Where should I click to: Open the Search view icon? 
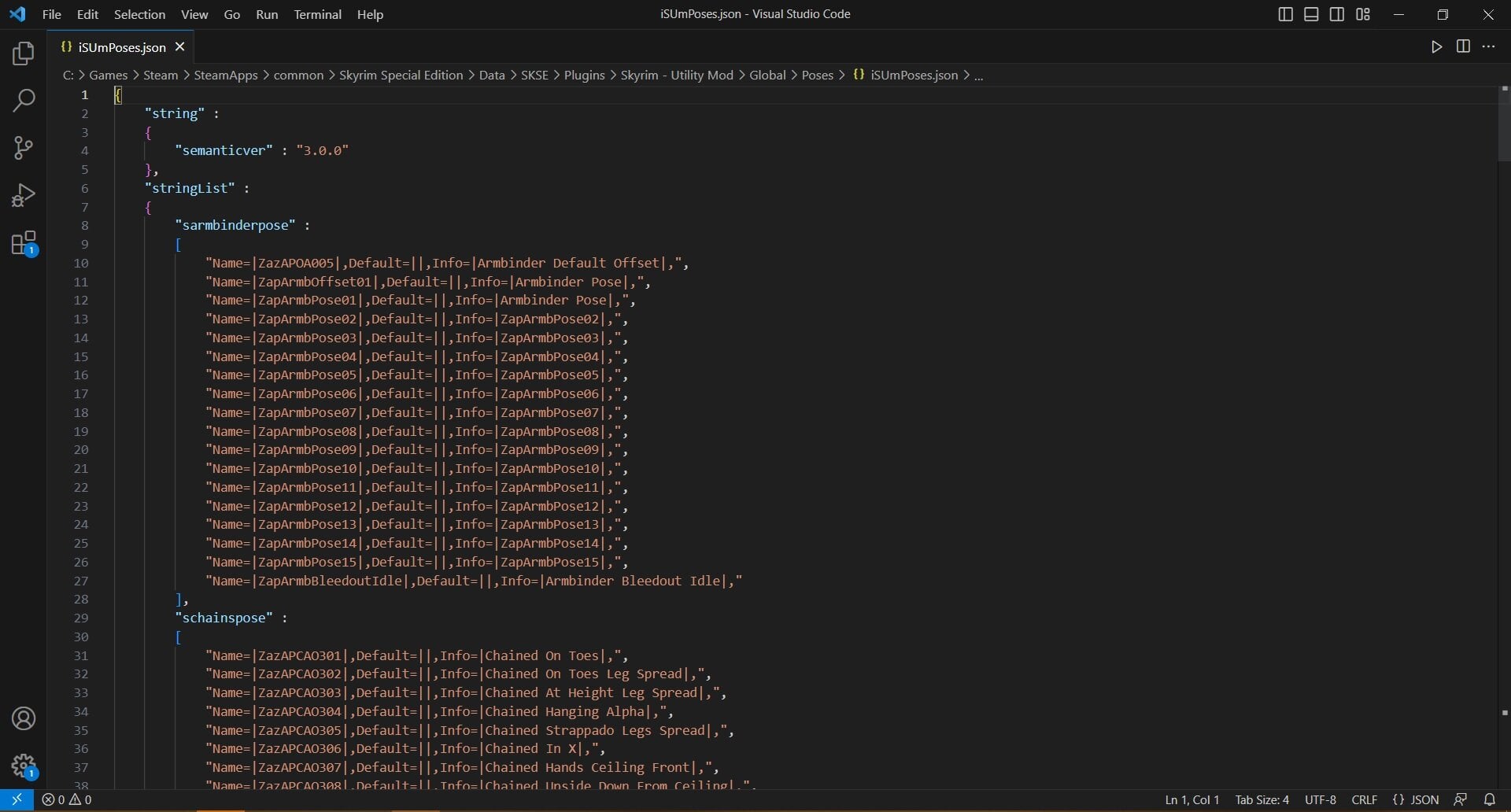coord(24,101)
